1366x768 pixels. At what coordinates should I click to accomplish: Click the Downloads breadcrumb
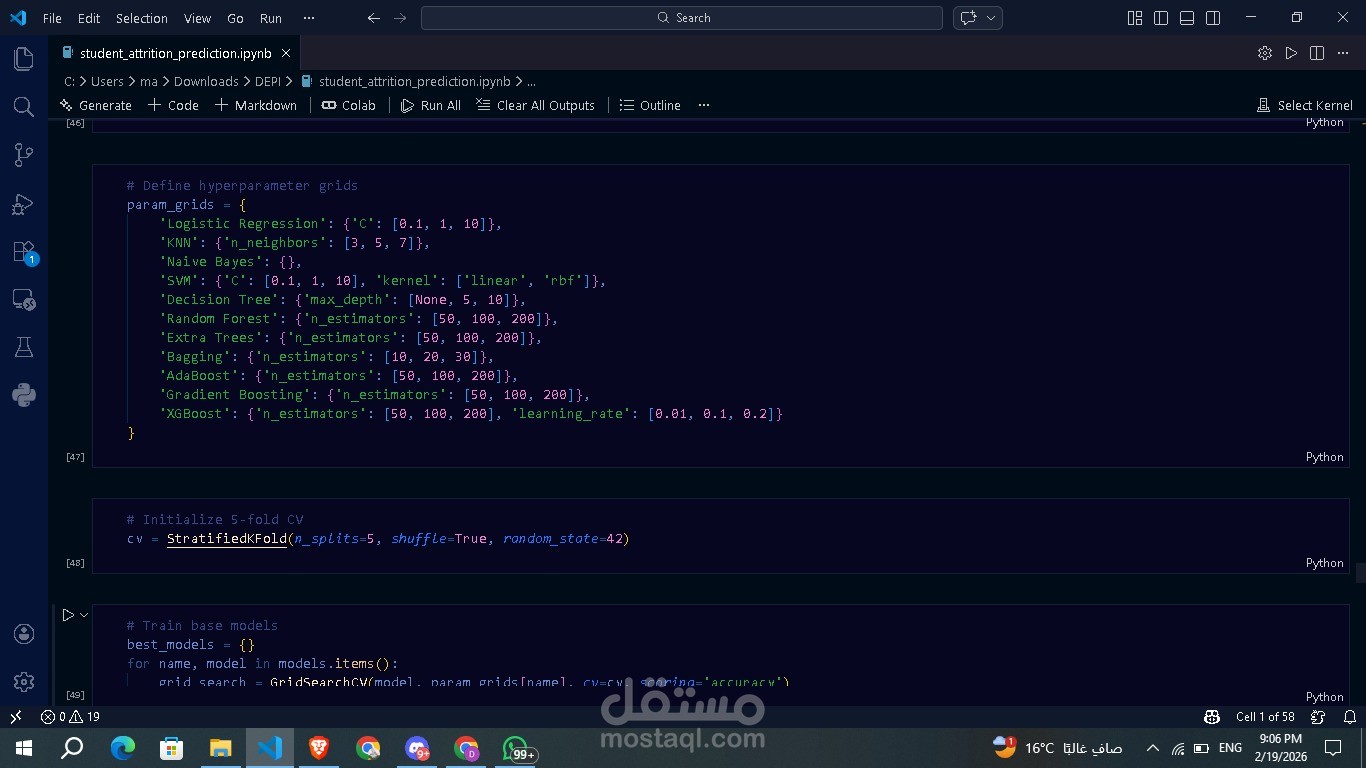coord(206,82)
